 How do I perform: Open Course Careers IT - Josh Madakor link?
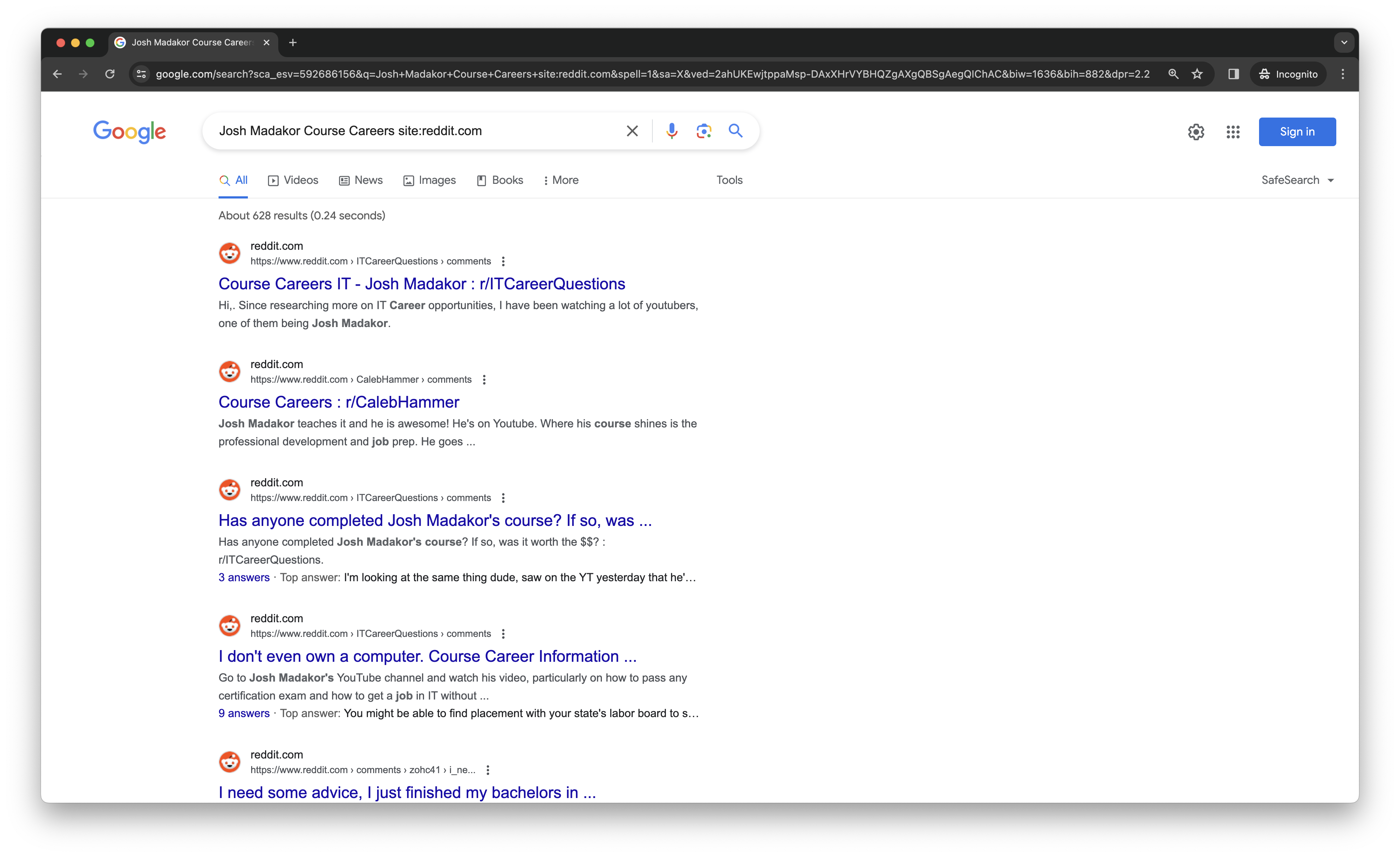tap(422, 283)
